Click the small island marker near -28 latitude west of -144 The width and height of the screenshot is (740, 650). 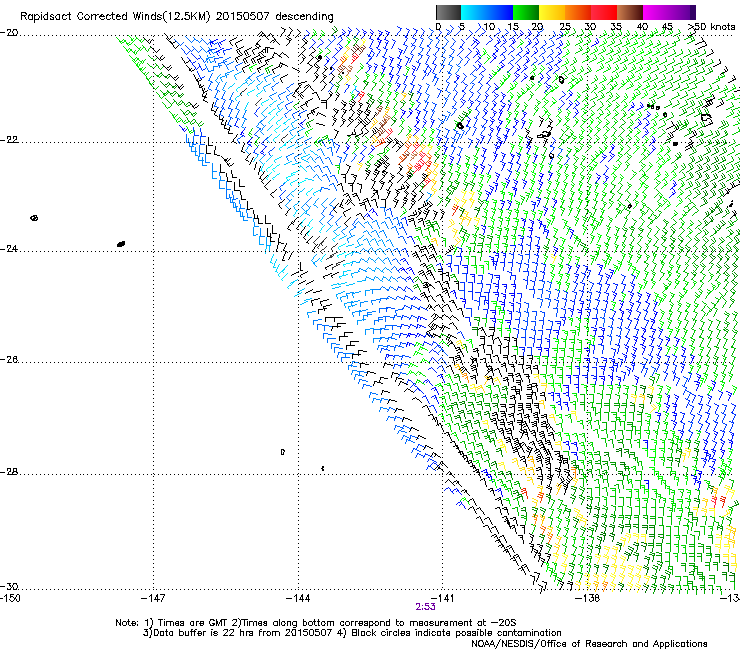click(283, 452)
